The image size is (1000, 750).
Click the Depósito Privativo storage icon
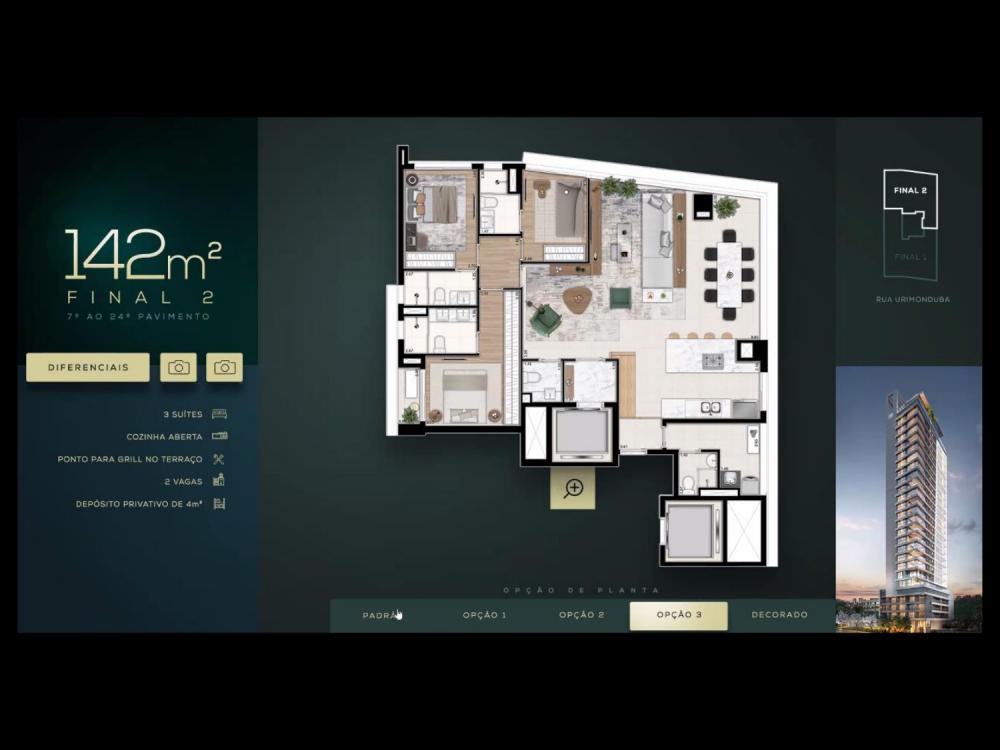pos(219,503)
